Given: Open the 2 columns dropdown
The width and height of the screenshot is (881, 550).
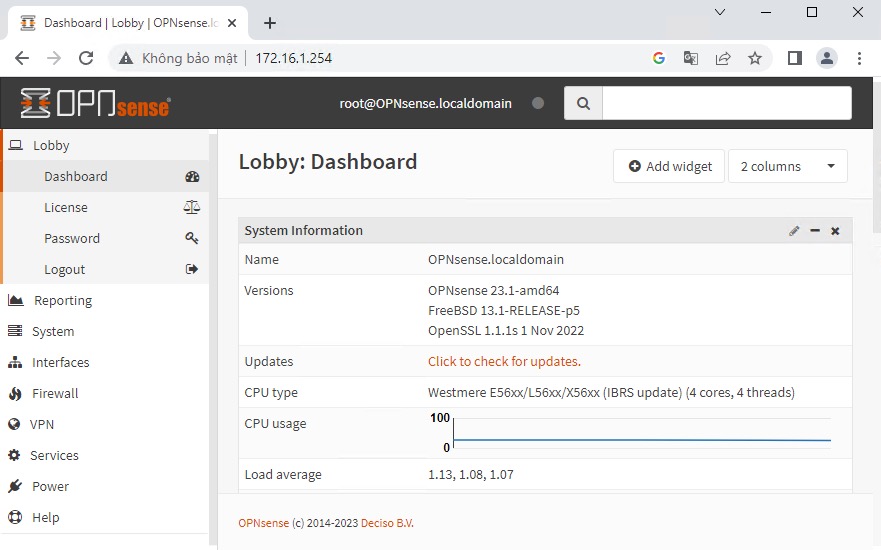Looking at the screenshot, I should click(x=787, y=166).
